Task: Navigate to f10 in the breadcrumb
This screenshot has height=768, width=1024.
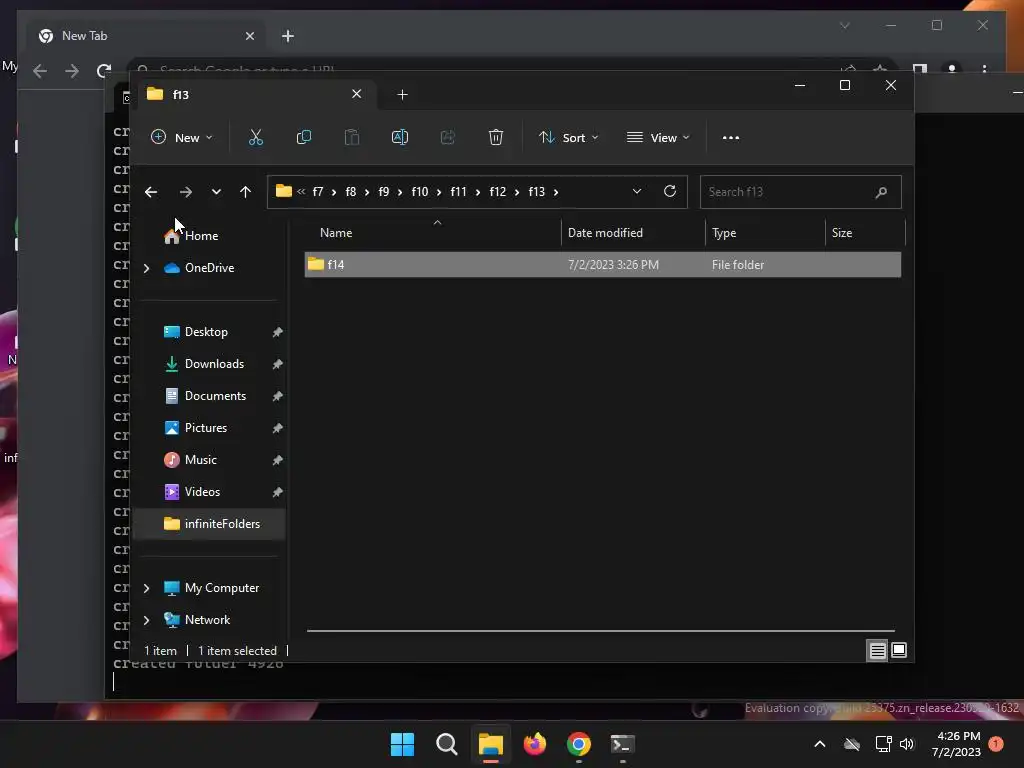Action: coord(419,192)
